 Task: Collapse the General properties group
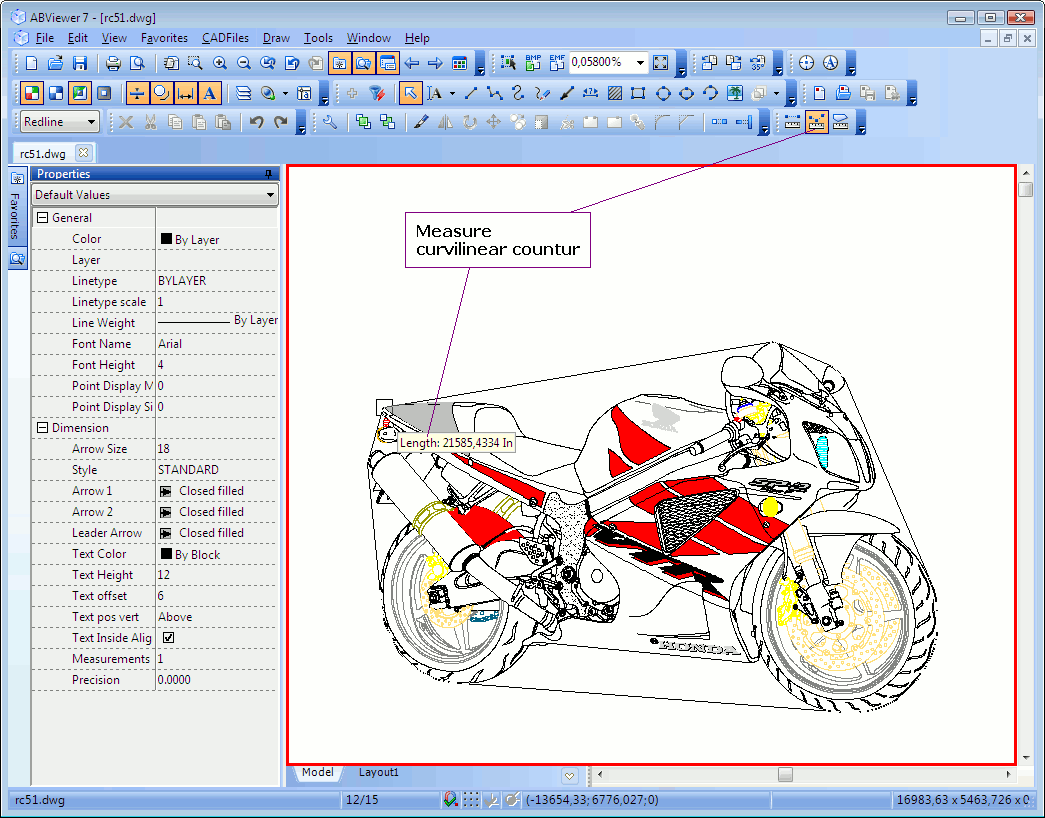click(43, 218)
